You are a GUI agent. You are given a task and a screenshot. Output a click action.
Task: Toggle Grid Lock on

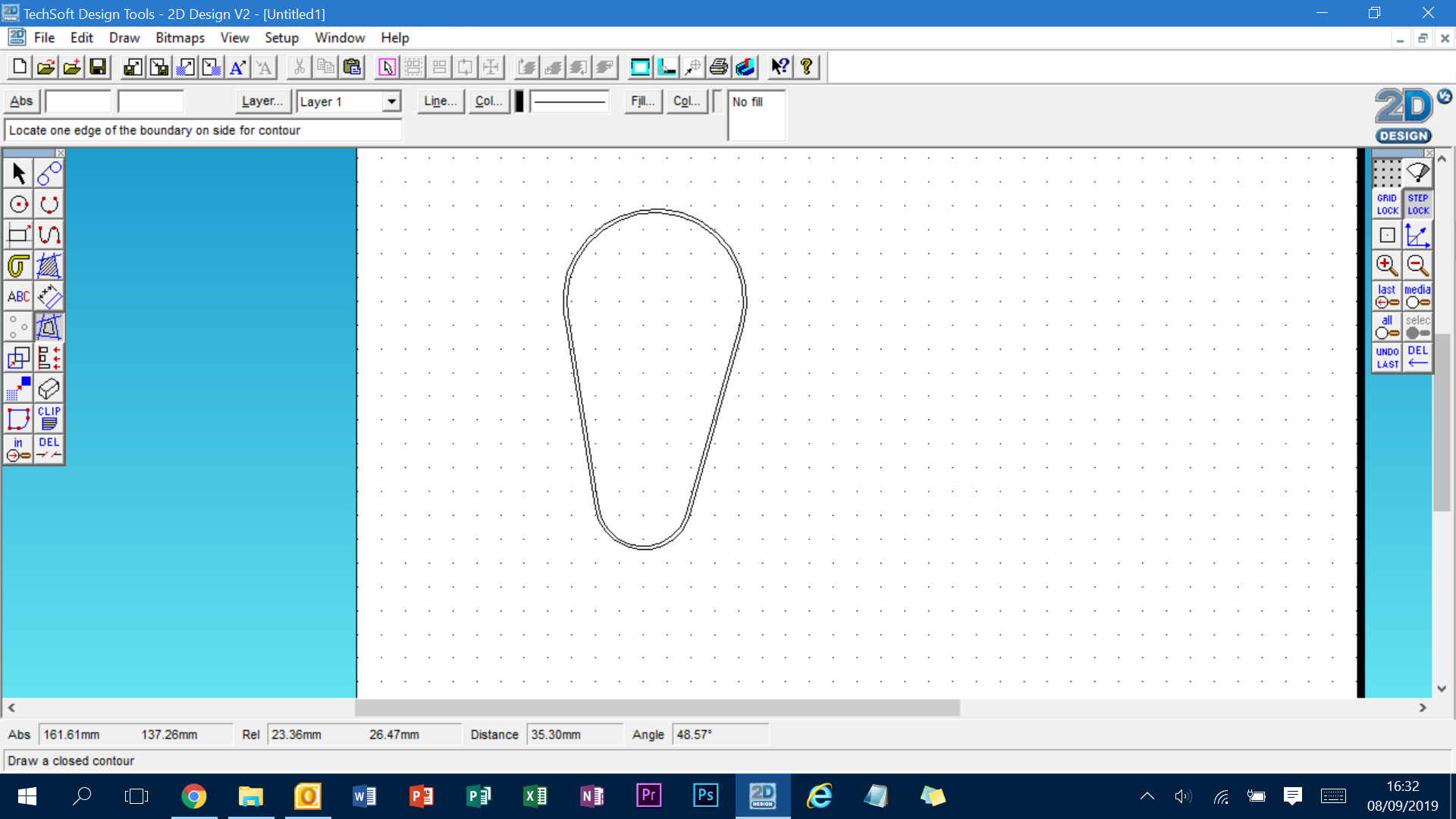(1387, 203)
